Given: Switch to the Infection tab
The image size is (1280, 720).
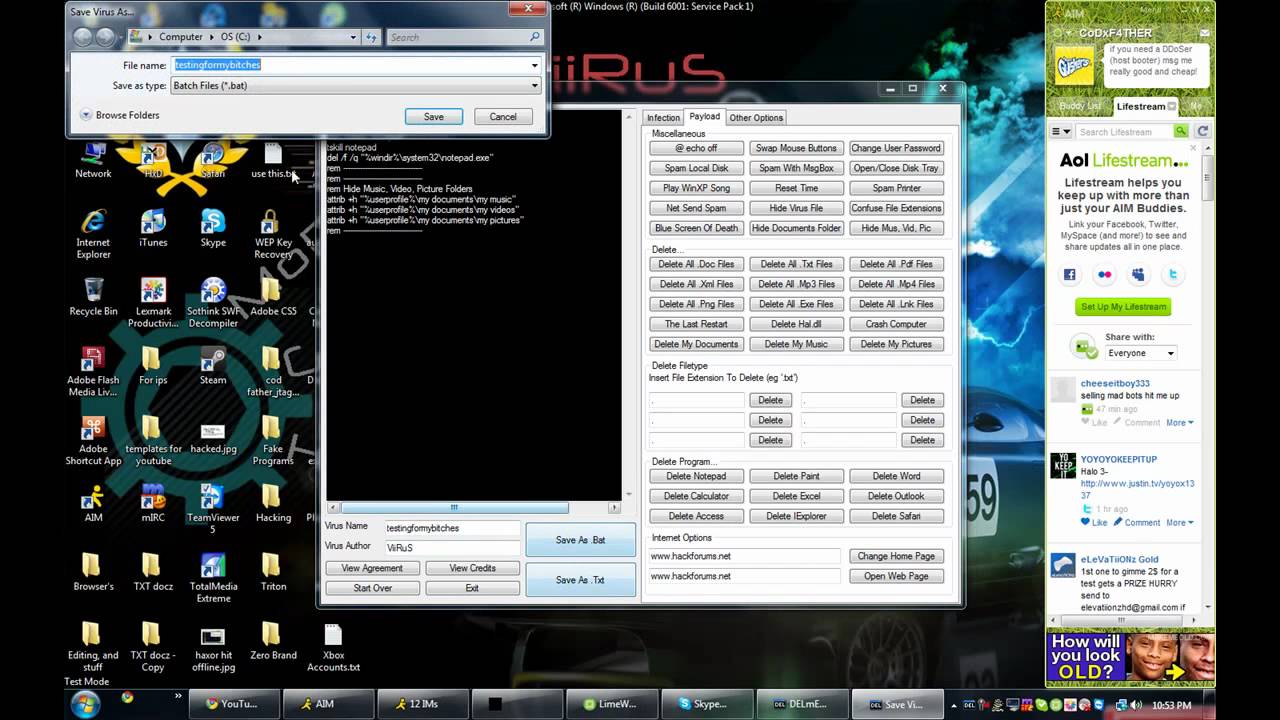Looking at the screenshot, I should tap(663, 118).
